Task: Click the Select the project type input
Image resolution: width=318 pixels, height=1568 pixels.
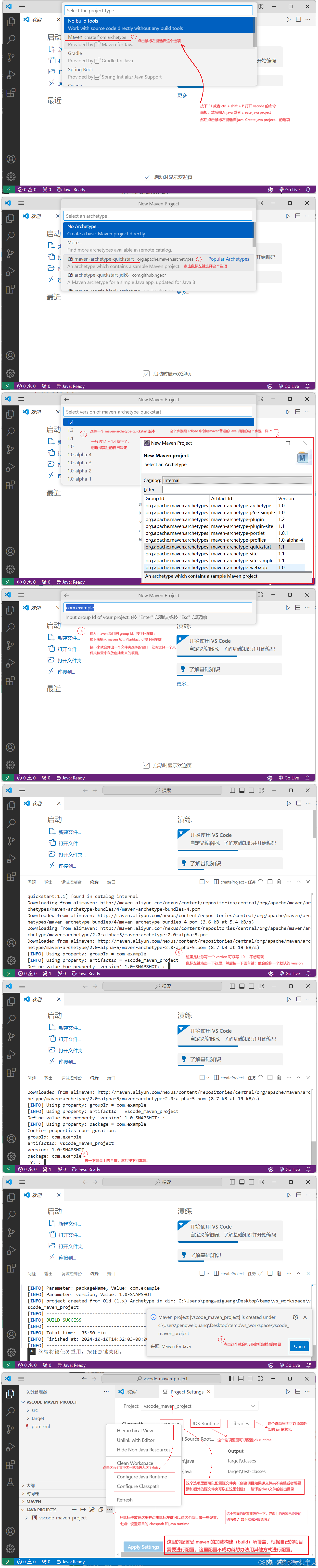Action: click(159, 10)
